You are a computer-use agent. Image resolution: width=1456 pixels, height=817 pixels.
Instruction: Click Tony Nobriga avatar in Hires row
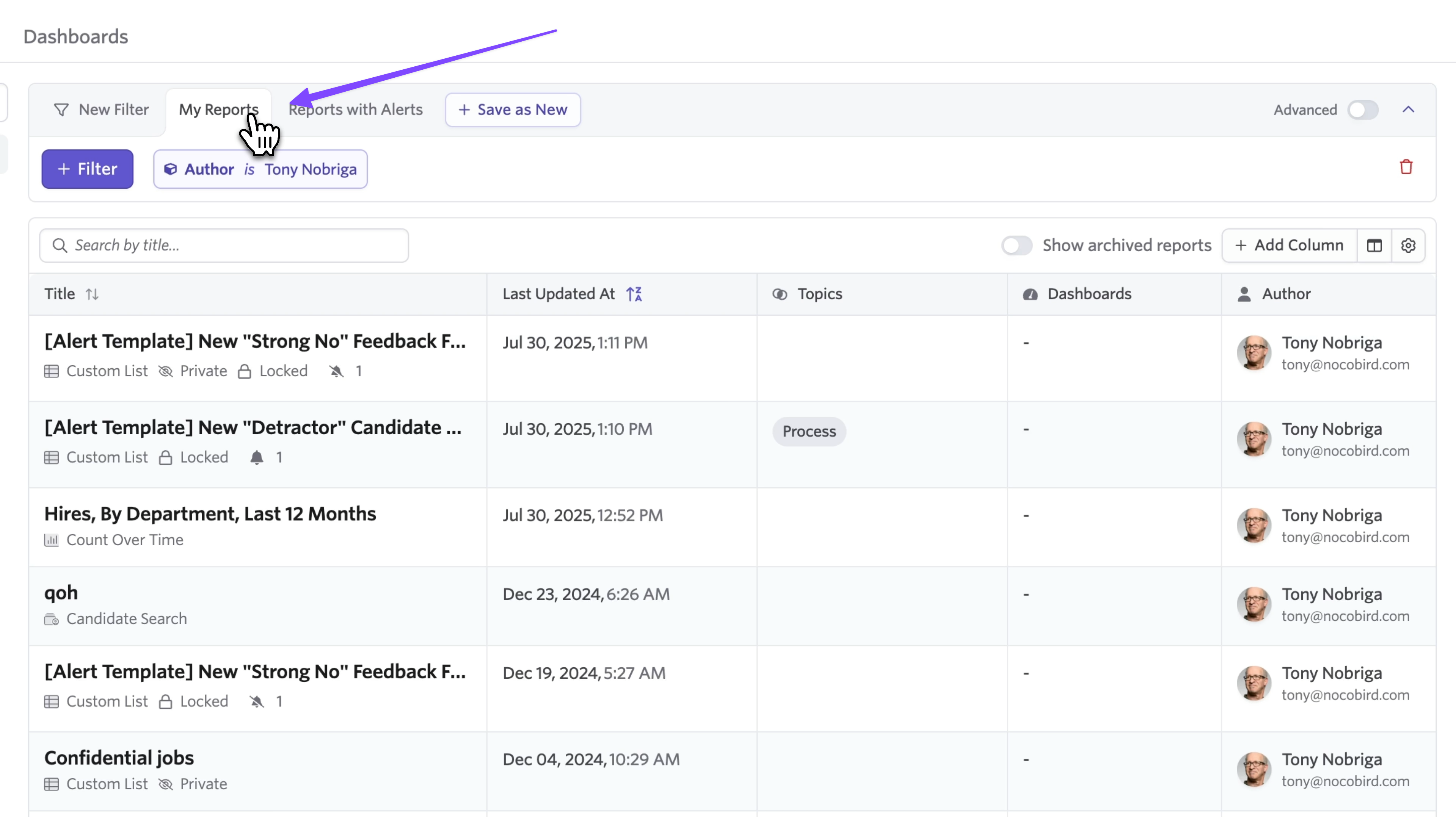point(1254,525)
